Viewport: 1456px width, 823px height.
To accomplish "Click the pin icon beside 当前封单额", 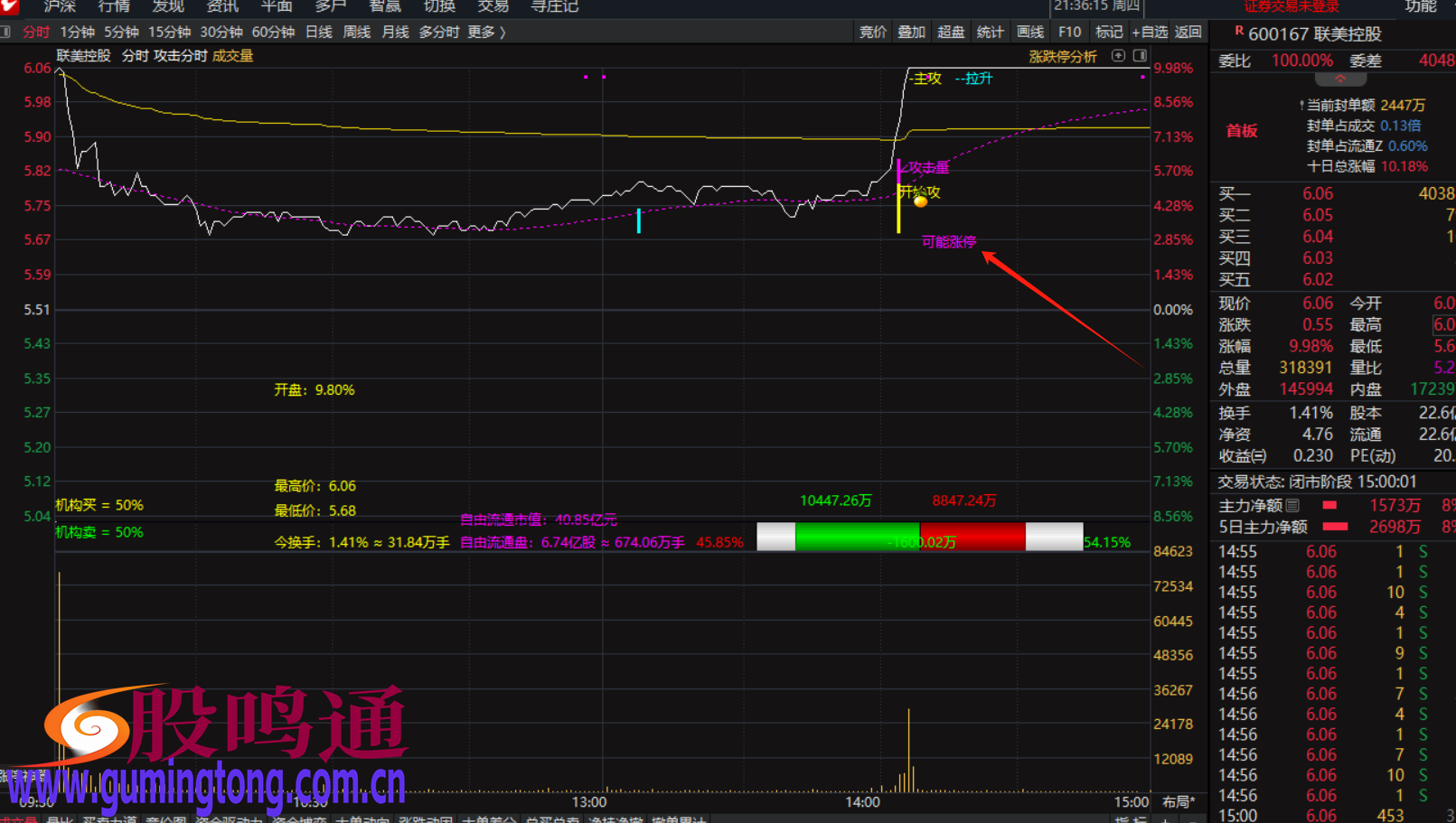I will coord(1301,106).
